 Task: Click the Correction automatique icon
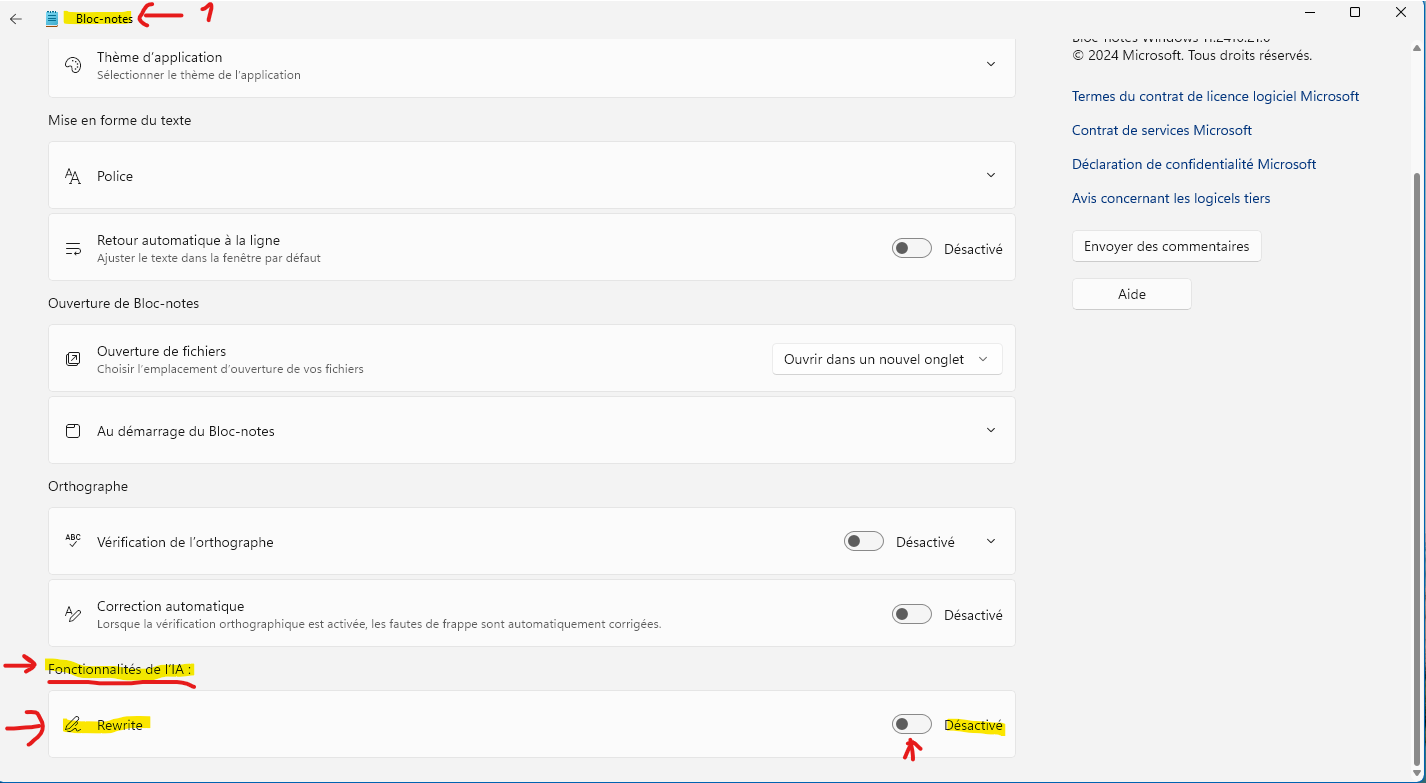point(73,614)
